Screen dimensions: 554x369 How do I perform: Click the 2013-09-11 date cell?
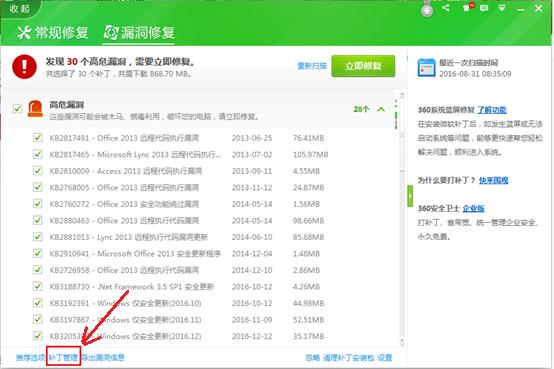click(252, 171)
